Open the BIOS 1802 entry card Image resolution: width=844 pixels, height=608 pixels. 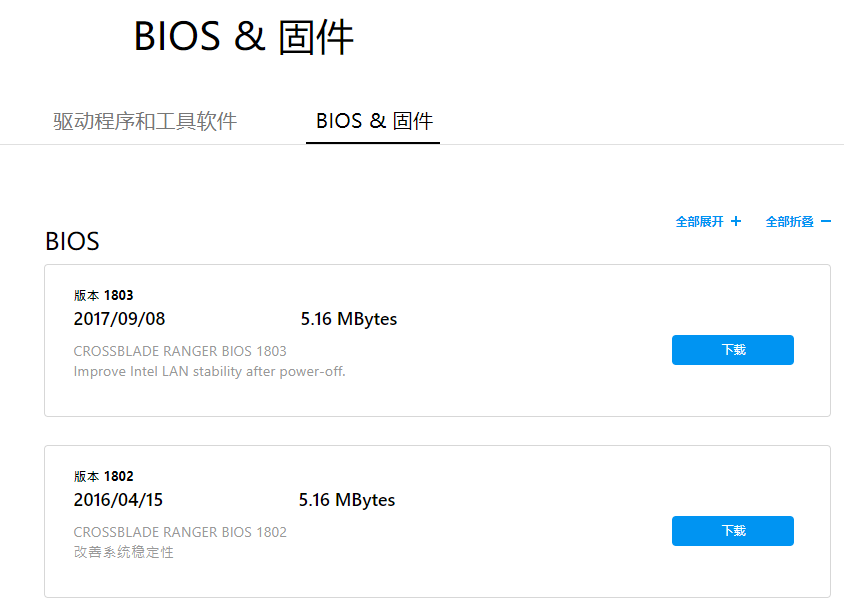click(x=437, y=513)
